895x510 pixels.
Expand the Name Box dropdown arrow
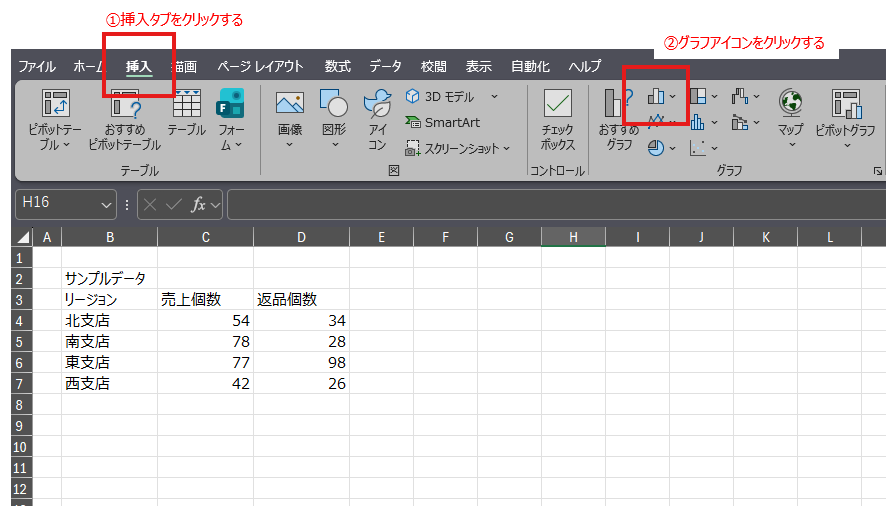click(x=108, y=204)
